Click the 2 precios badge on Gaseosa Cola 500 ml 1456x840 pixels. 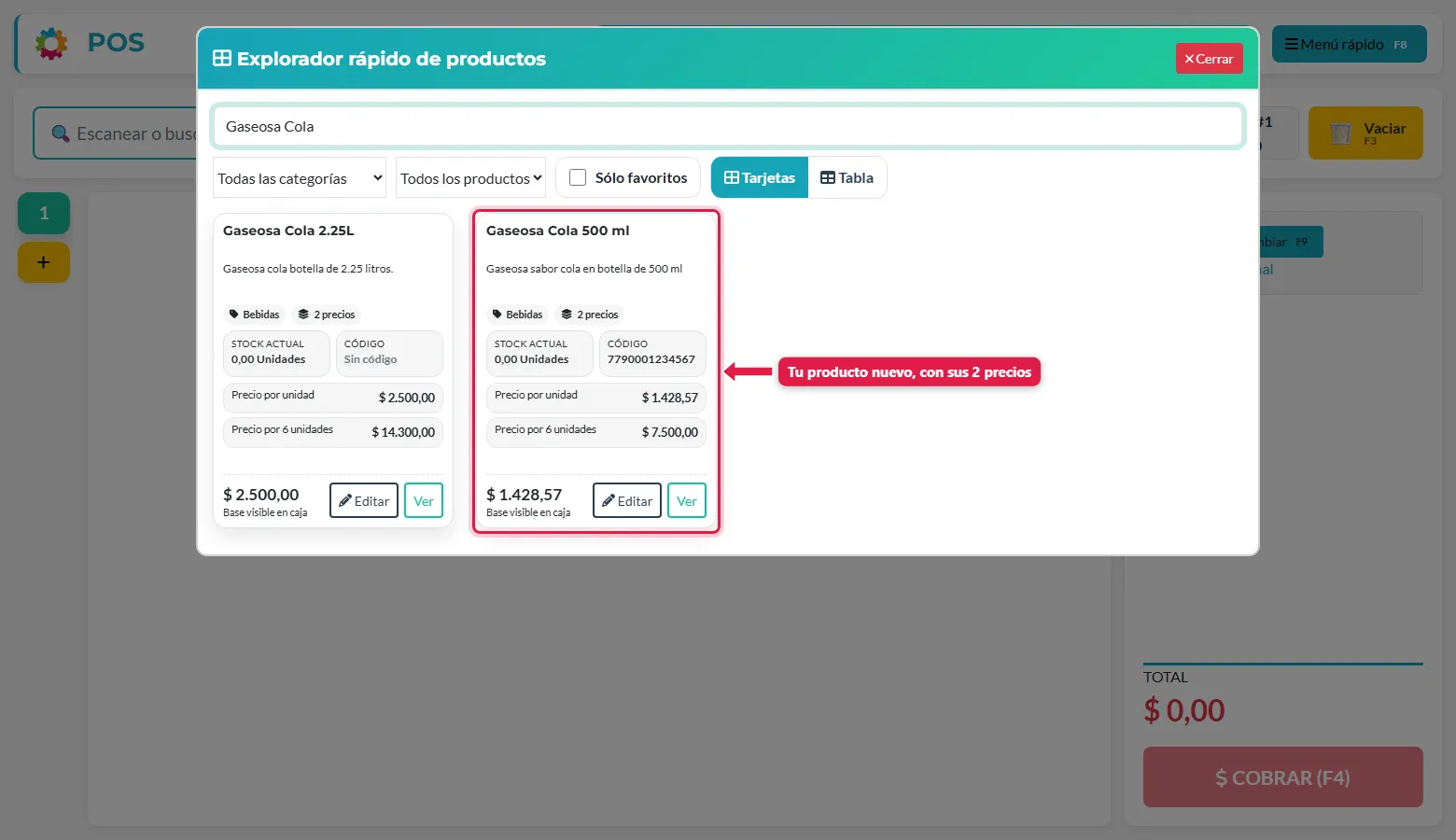pyautogui.click(x=590, y=315)
